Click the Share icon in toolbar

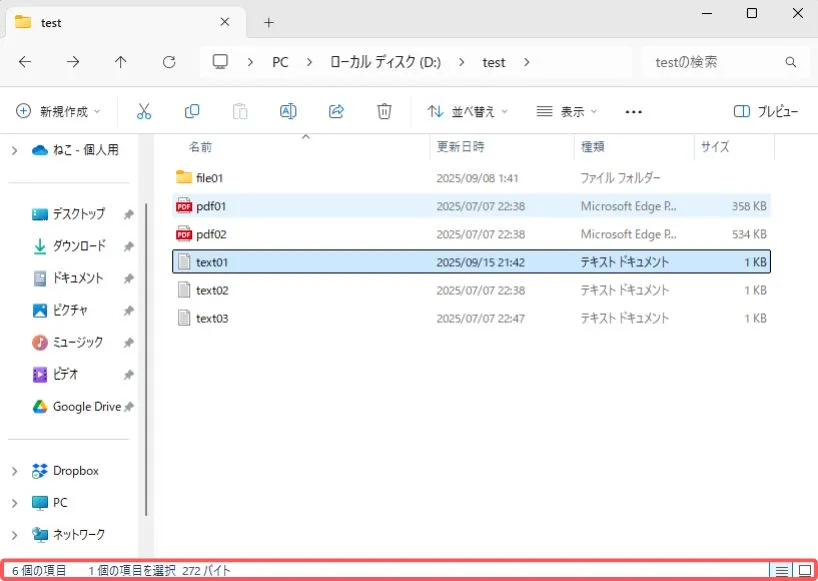tap(336, 111)
